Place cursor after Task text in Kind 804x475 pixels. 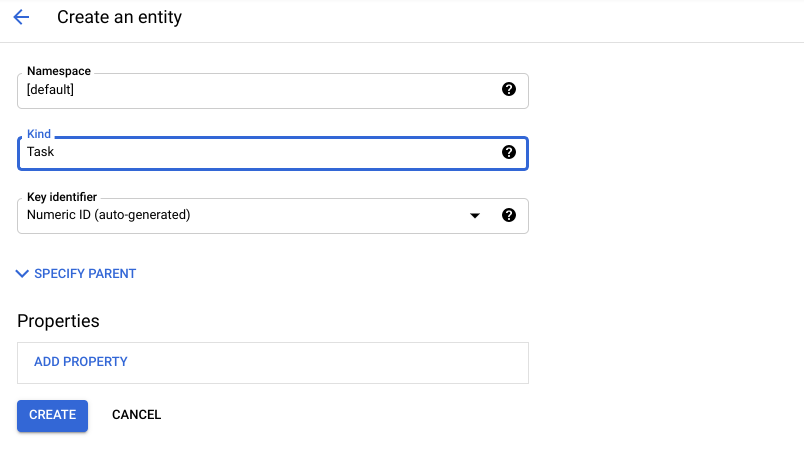click(55, 152)
